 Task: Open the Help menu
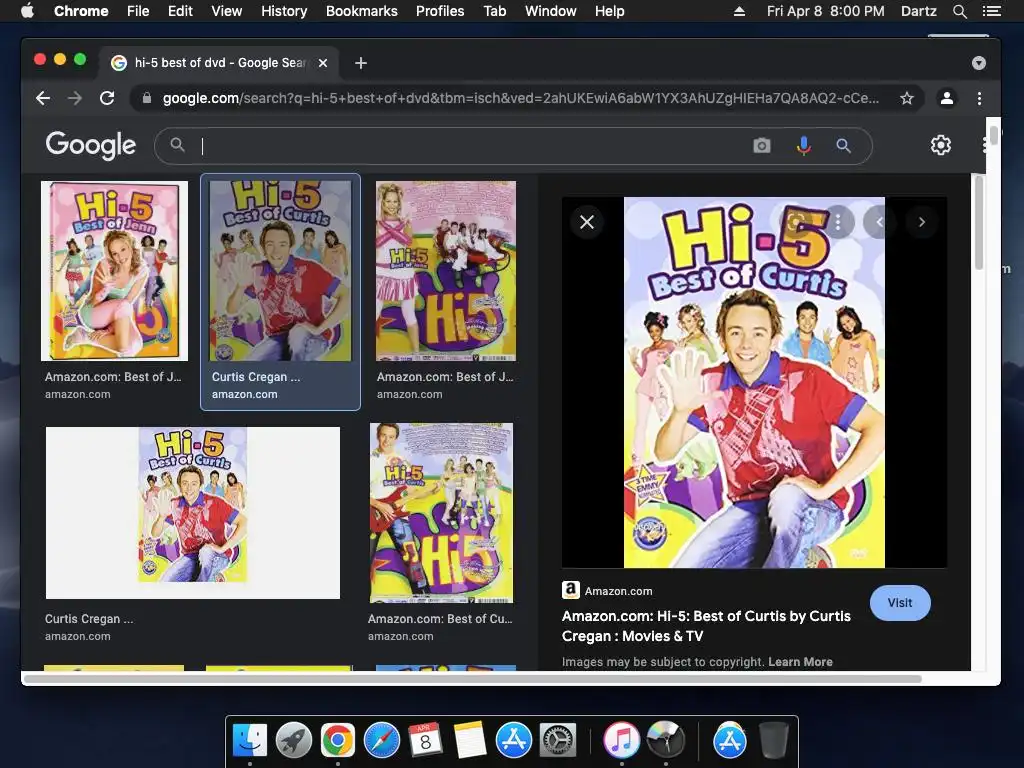click(609, 11)
